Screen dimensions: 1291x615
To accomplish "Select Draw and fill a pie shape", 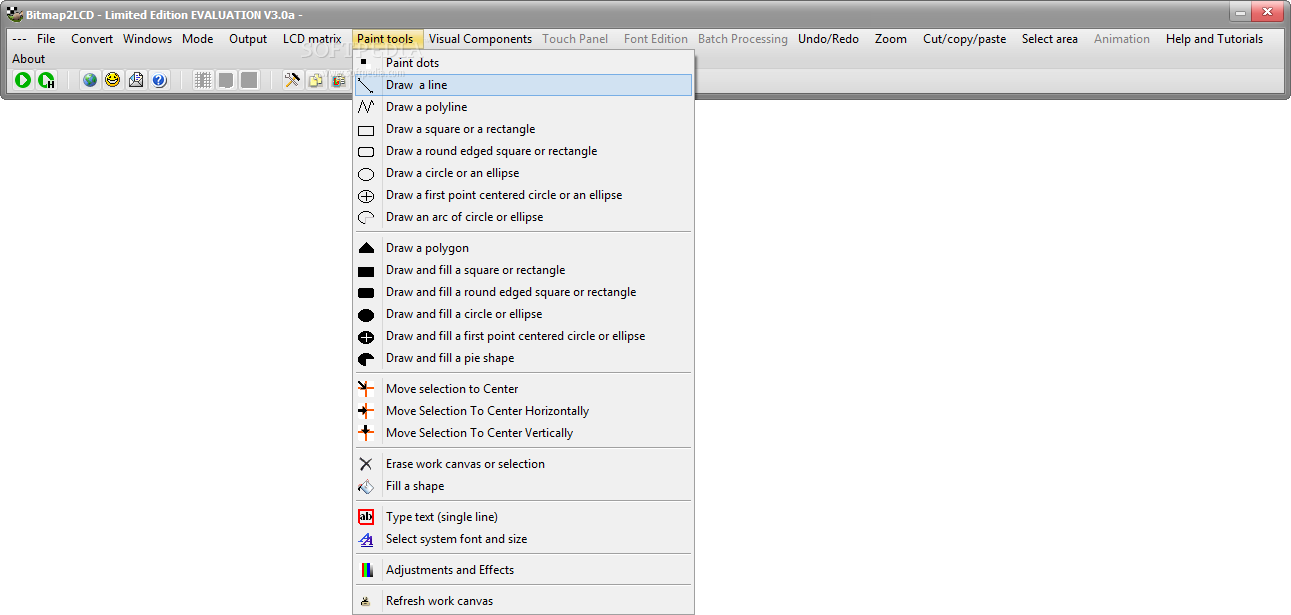I will click(523, 358).
